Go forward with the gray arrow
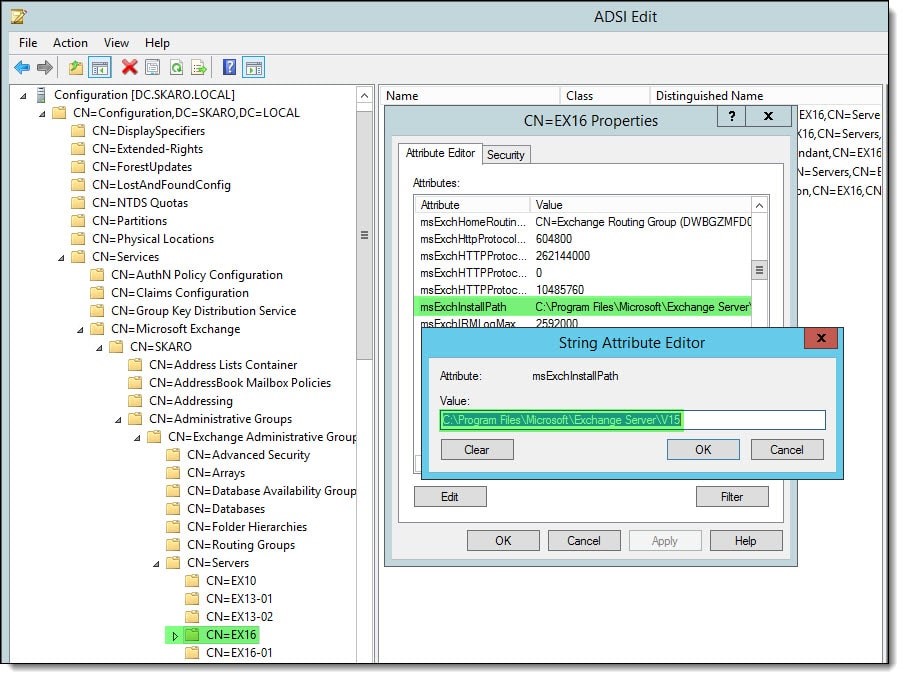The height and width of the screenshot is (679, 904). tap(45, 67)
